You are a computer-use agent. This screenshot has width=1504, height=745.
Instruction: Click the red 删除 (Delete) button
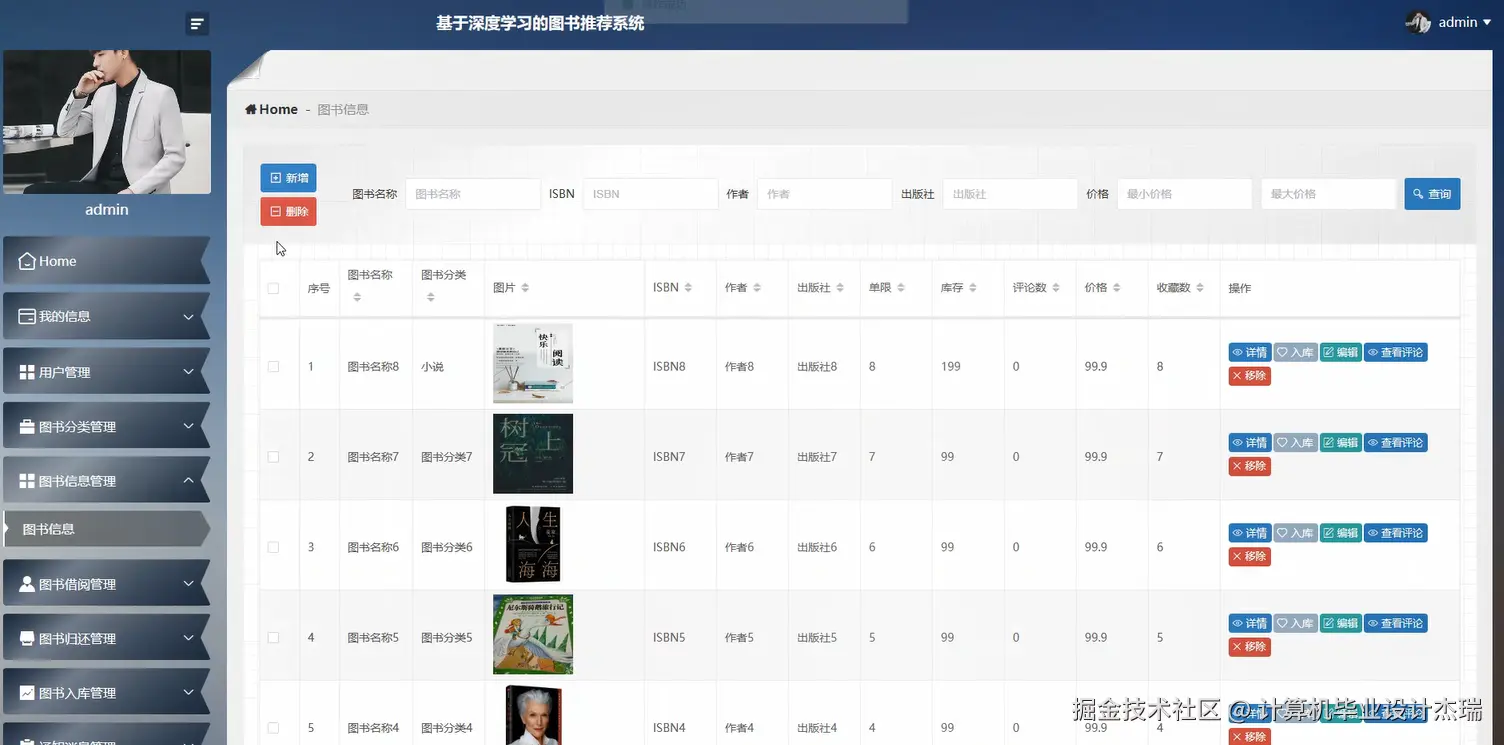288,212
